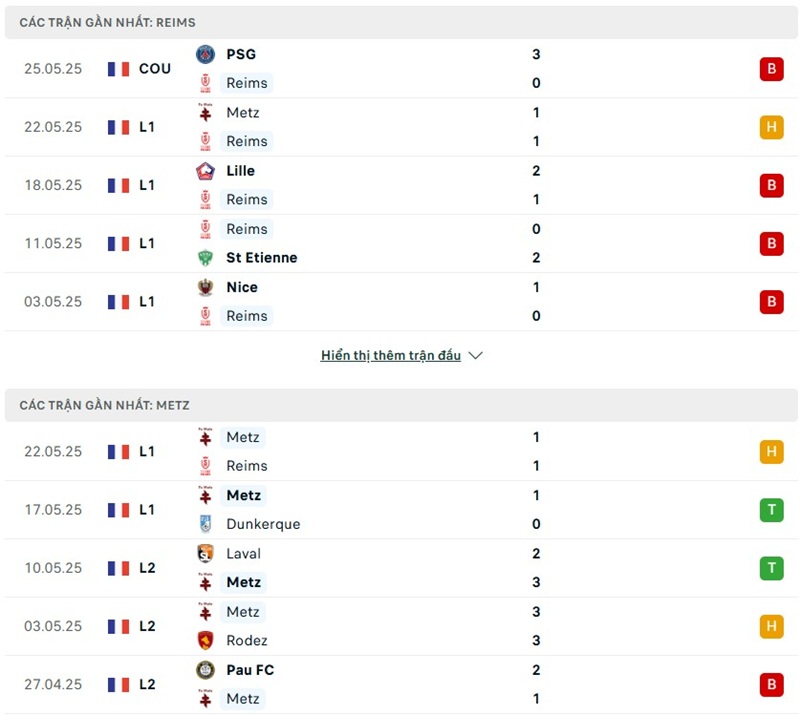
Task: Click green 'T' badge for Metz vs Dunkerque
Action: [x=771, y=510]
